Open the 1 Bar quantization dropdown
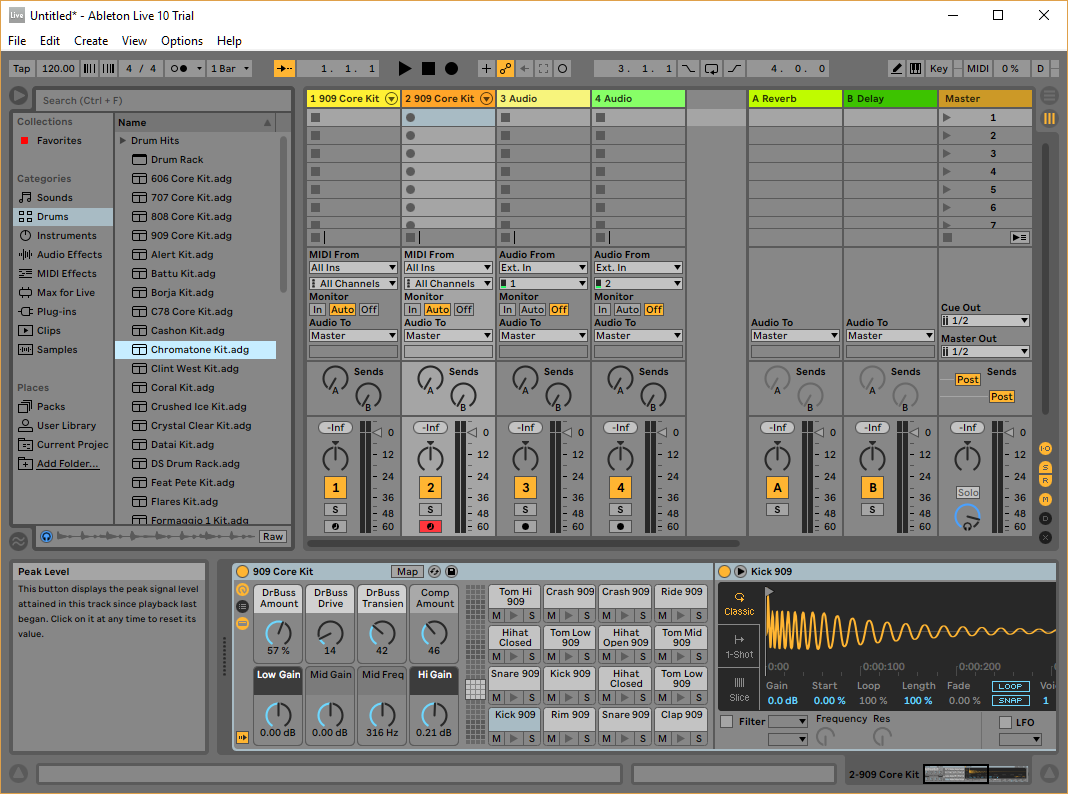1068x794 pixels. tap(230, 69)
